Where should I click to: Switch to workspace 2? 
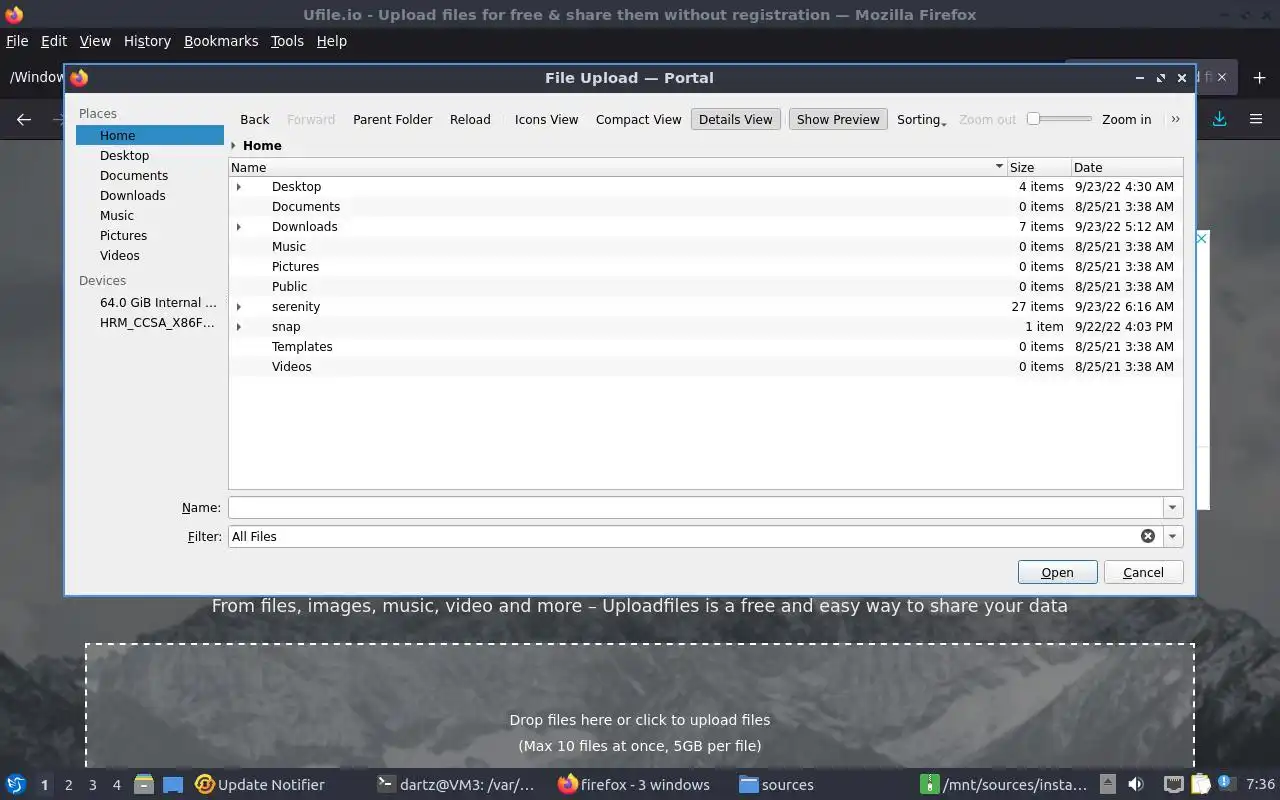coord(69,785)
